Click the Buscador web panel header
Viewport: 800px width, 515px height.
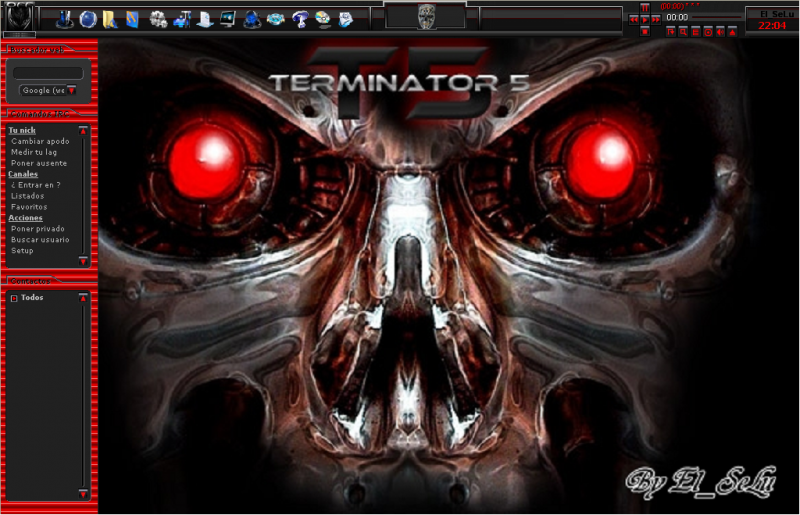coord(37,50)
